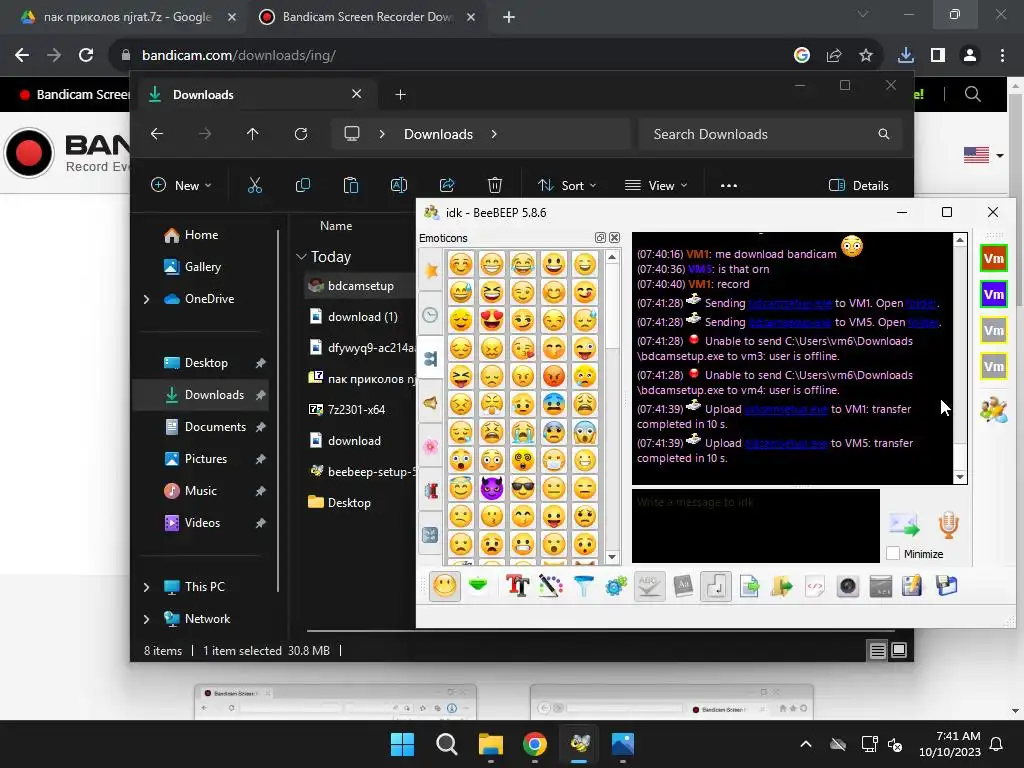Image resolution: width=1024 pixels, height=768 pixels.
Task: Select the purple VM5 user avatar
Action: (993, 295)
